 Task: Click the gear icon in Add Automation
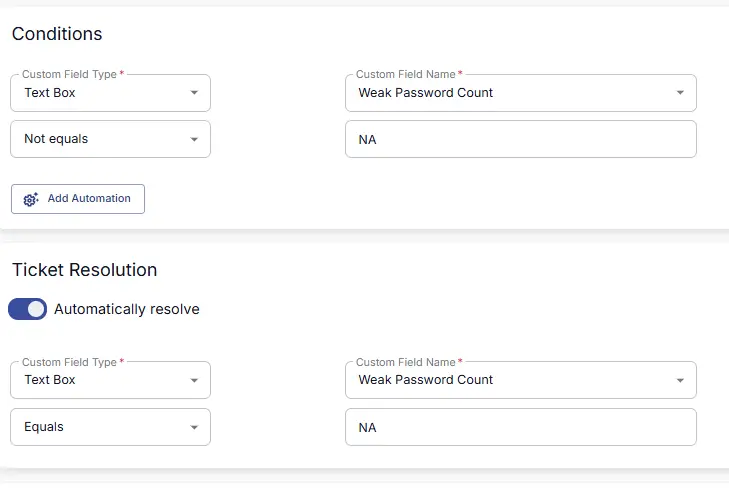[31, 199]
